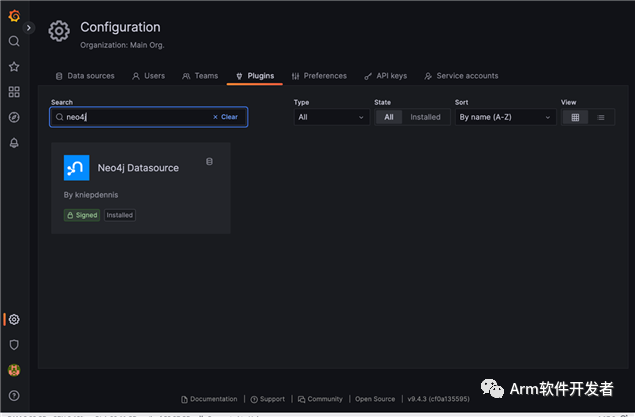Screen dimensions: 635x417
Task: Click the v9.4.3 version link
Action: point(439,399)
